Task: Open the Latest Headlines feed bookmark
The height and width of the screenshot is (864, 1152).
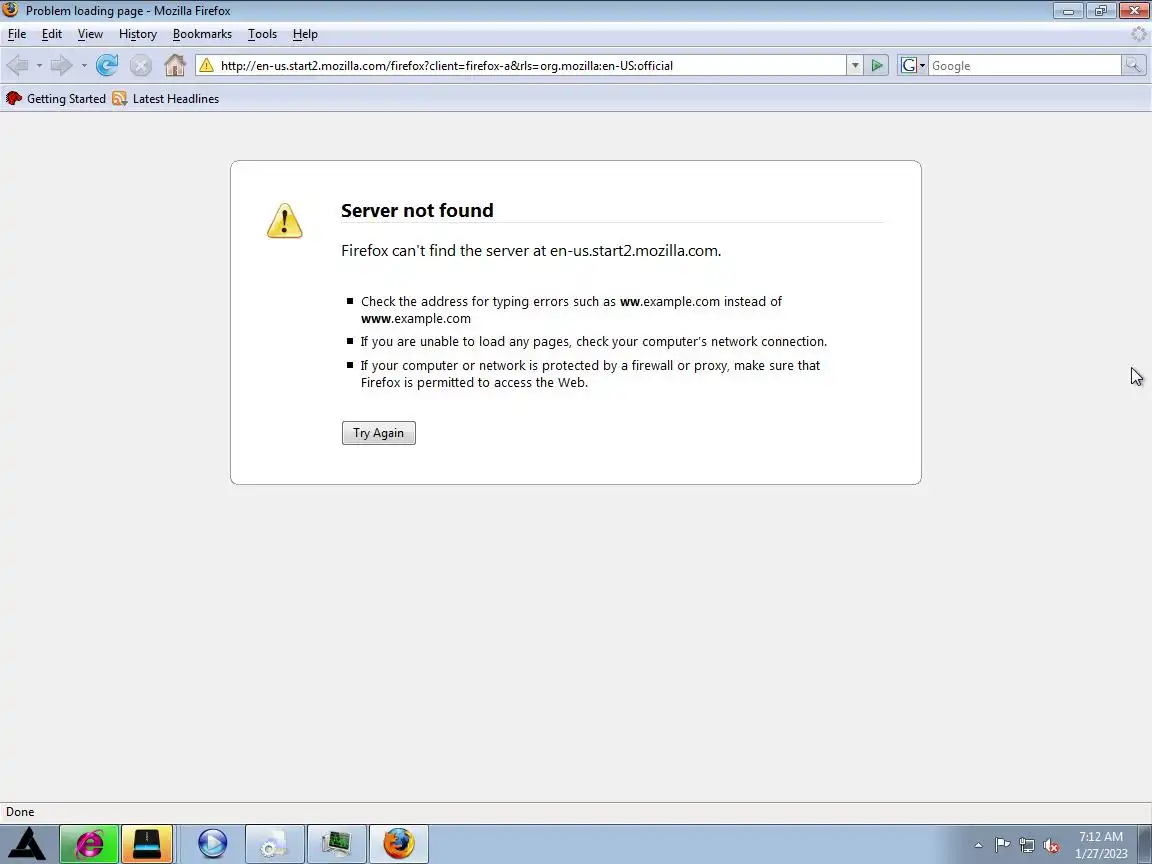Action: coord(166,98)
